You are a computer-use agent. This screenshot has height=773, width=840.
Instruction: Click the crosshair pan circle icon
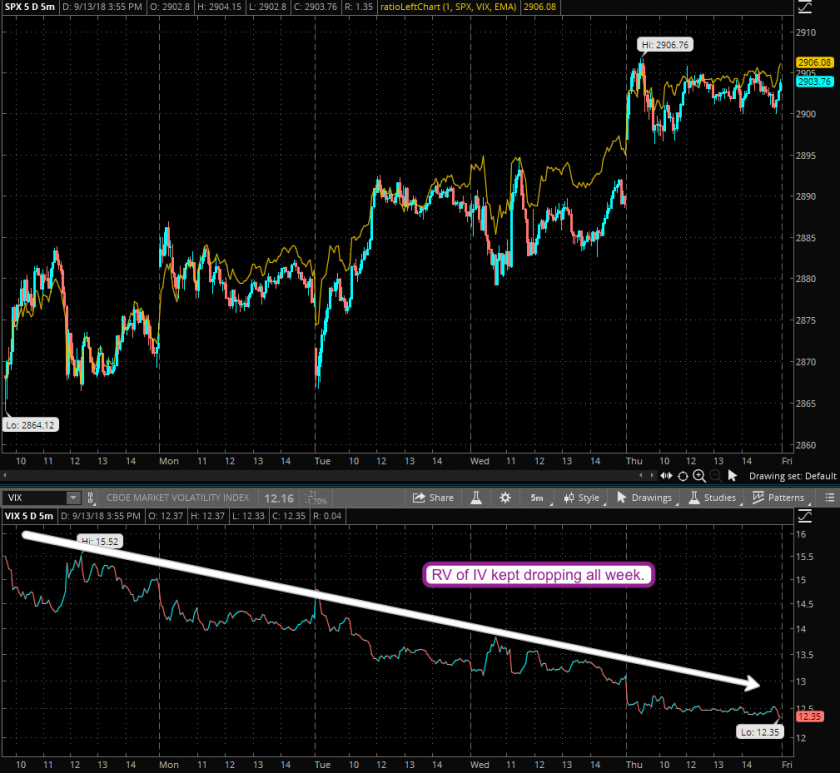(682, 476)
